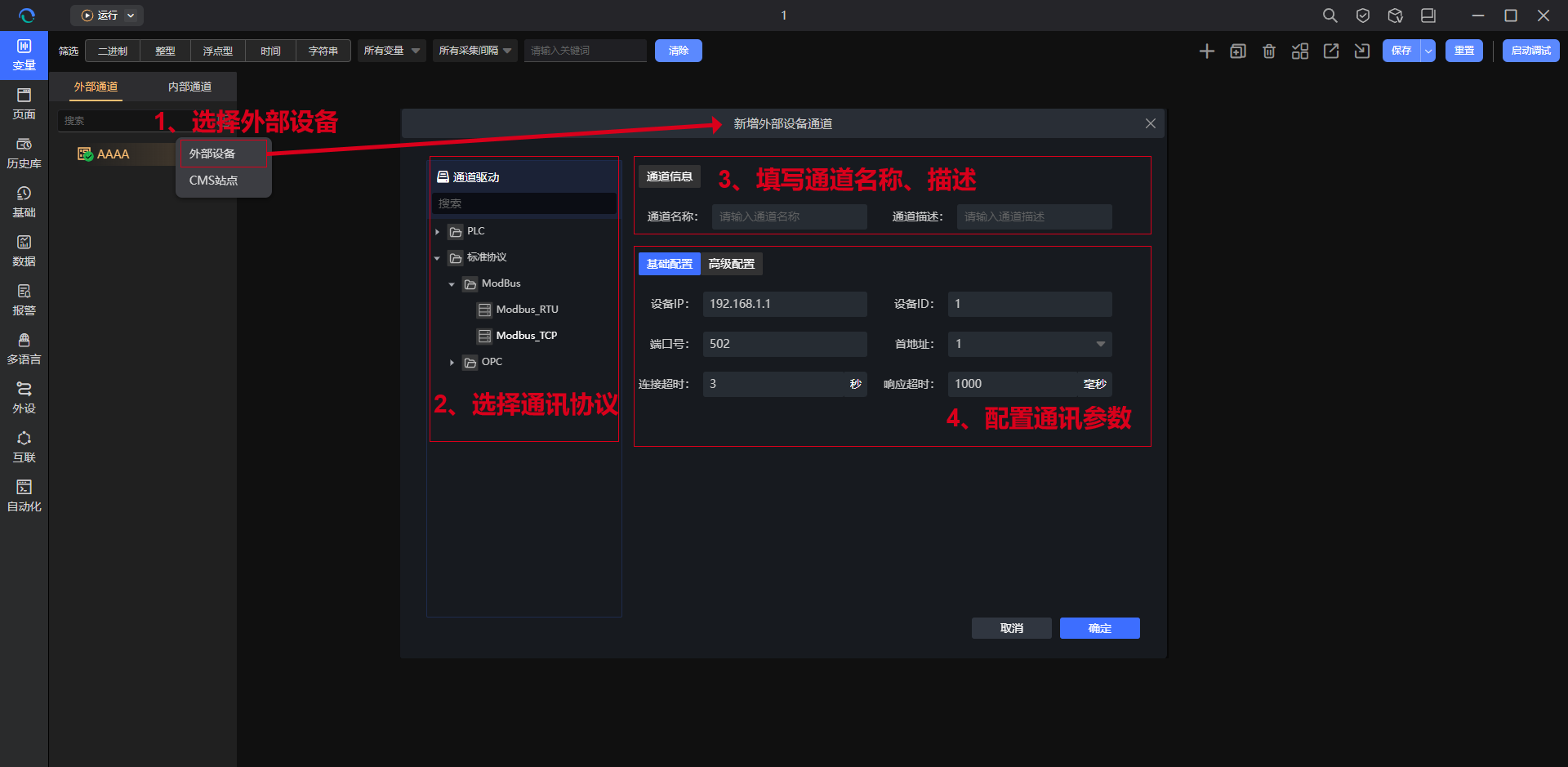The height and width of the screenshot is (767, 1568).
Task: Collapse the 标准协议 folder
Action: (438, 258)
